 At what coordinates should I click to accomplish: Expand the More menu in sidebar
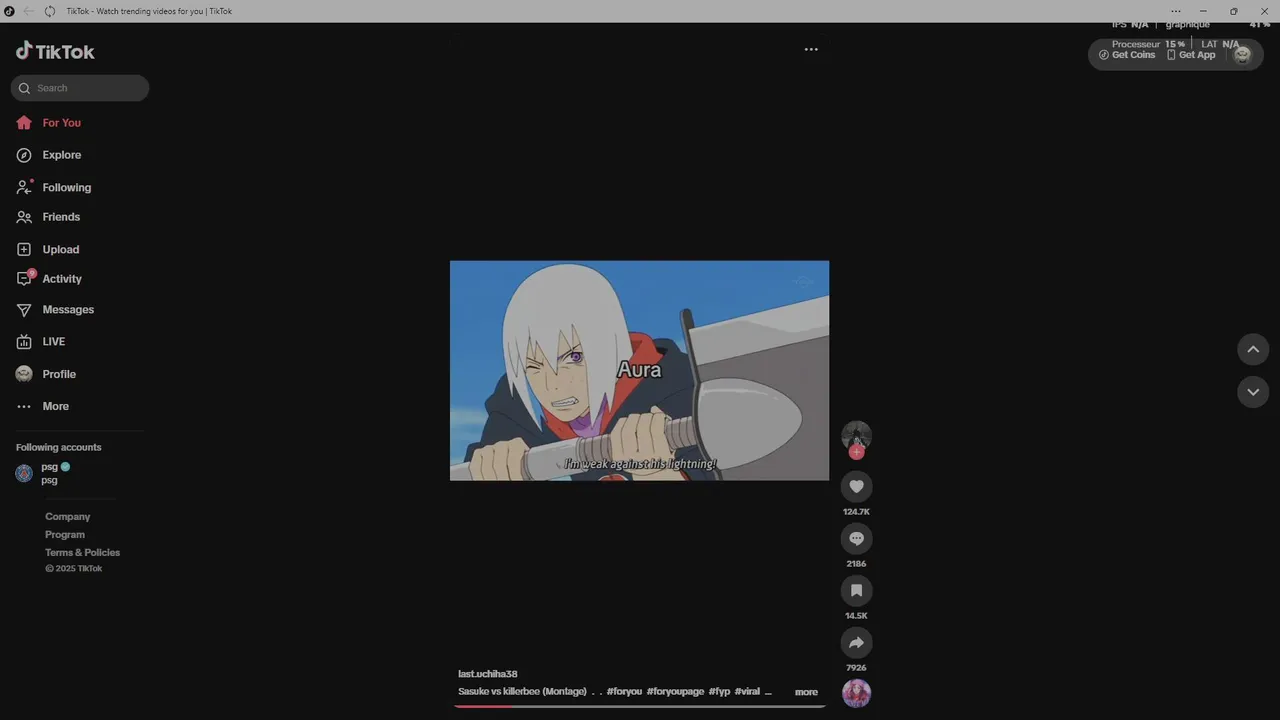point(42,406)
